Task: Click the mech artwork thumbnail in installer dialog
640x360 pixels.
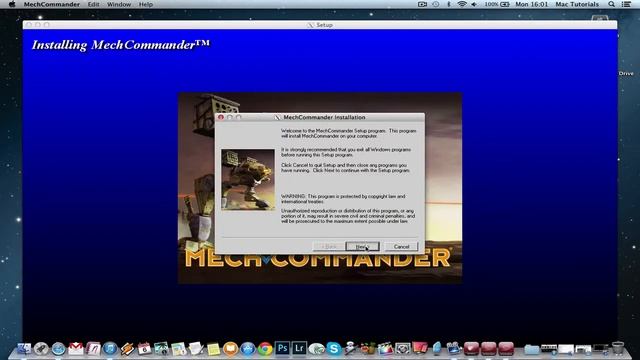Action: [x=248, y=180]
